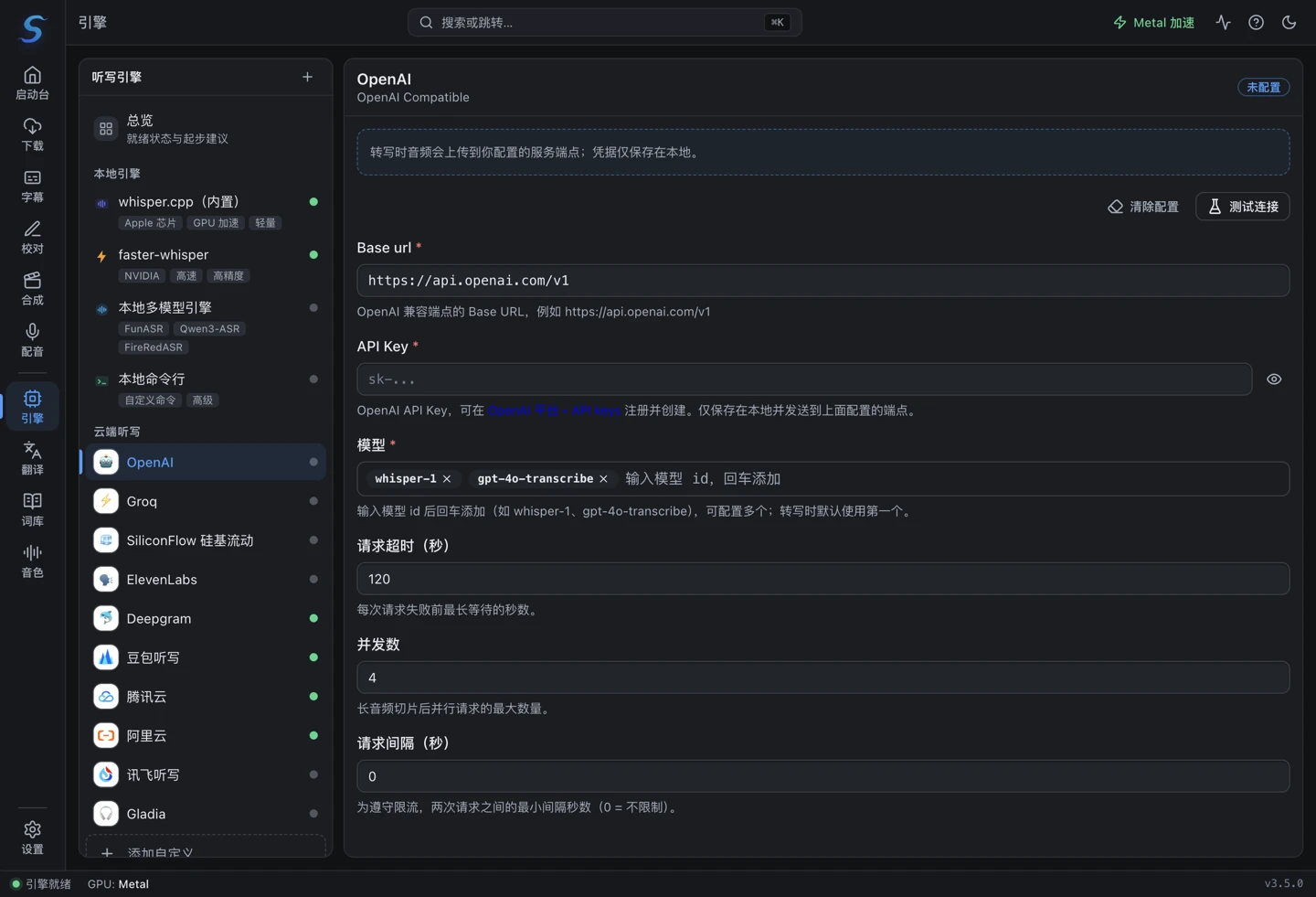
Task: Select the 引擎 engine sidebar item
Action: click(32, 406)
